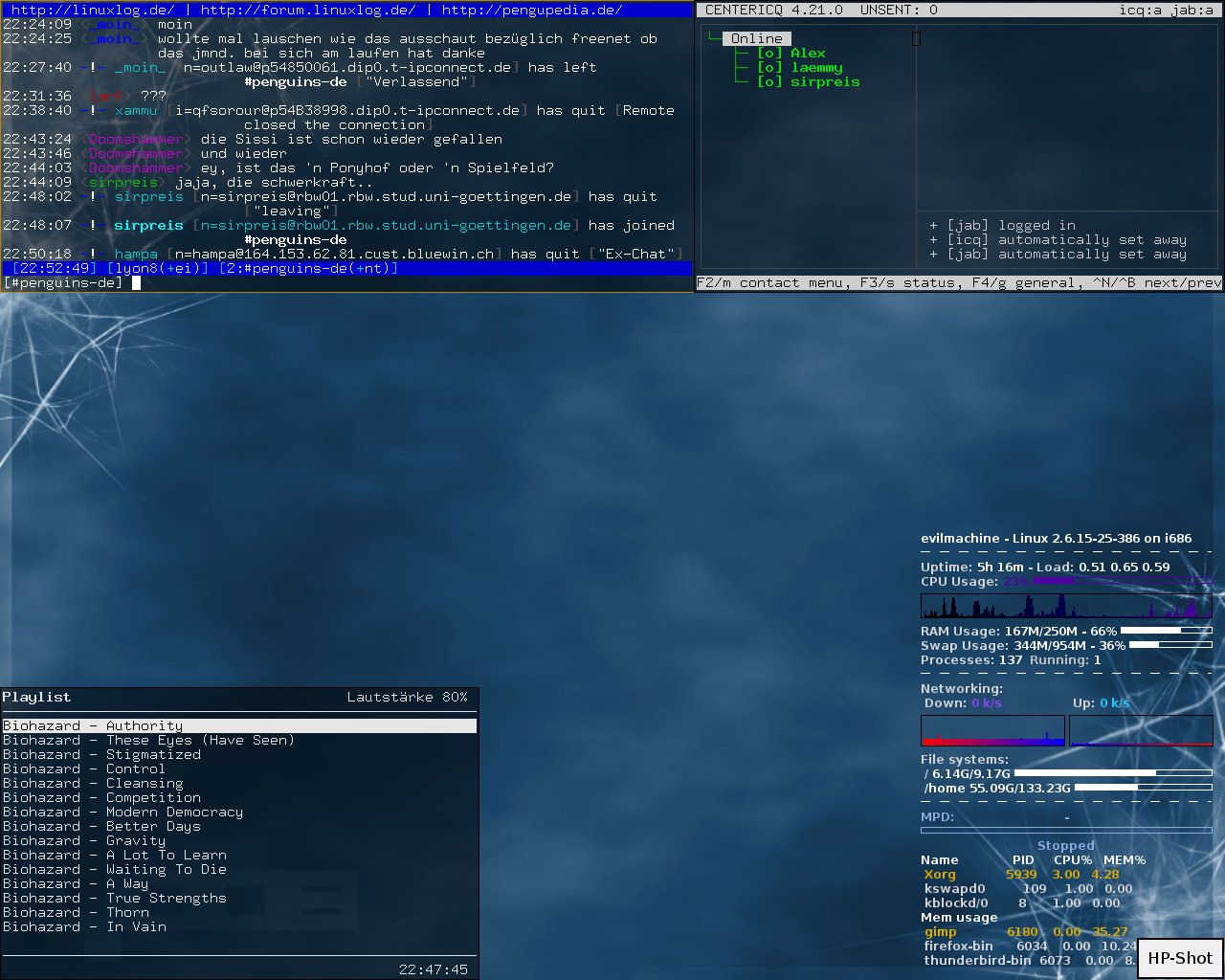Open the linuxlog.de link in topic bar
1225x980 pixels.
[x=93, y=10]
